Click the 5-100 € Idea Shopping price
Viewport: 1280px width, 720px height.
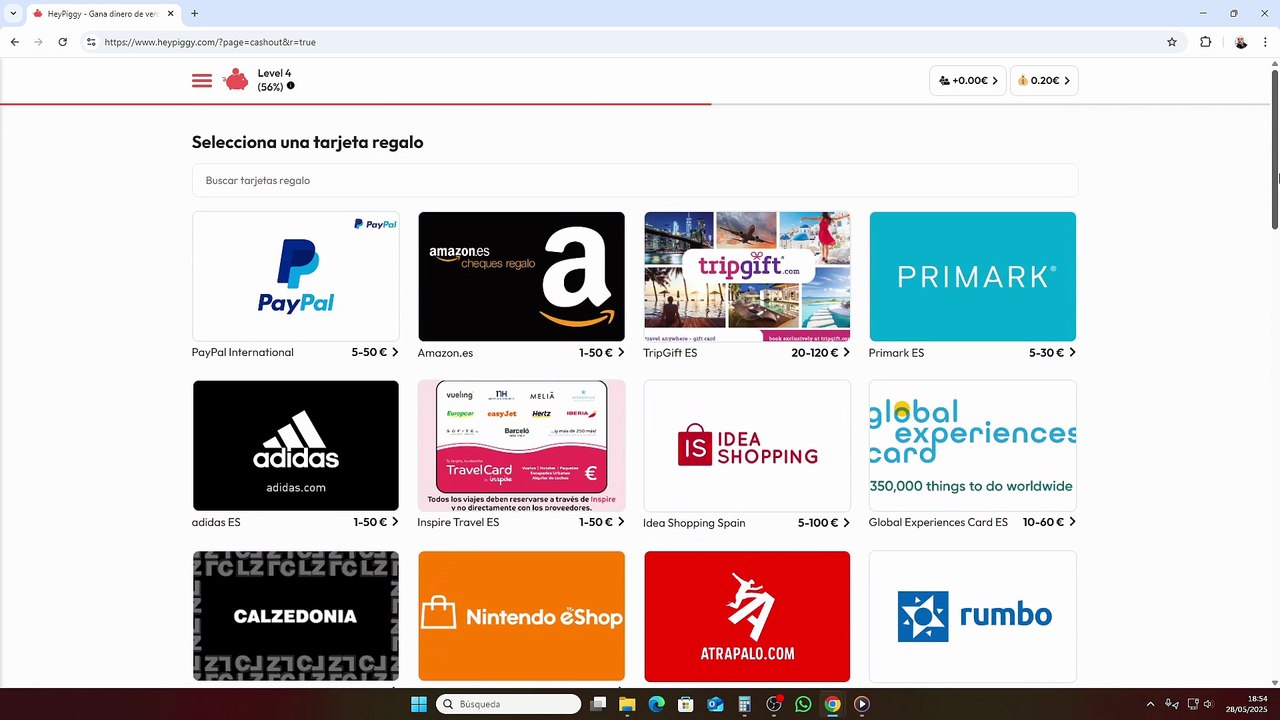coord(818,523)
